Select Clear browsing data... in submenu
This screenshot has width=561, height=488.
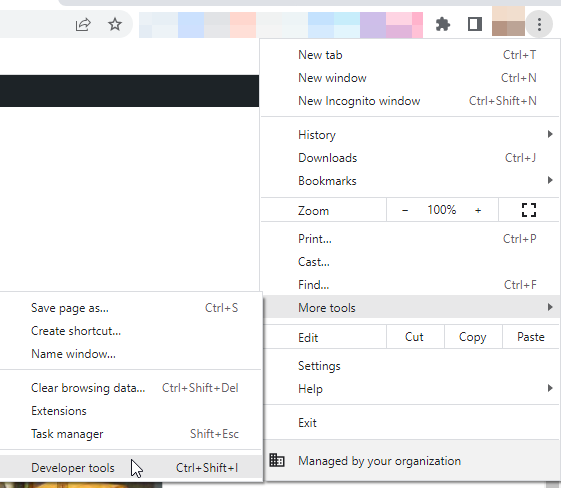(x=131, y=388)
